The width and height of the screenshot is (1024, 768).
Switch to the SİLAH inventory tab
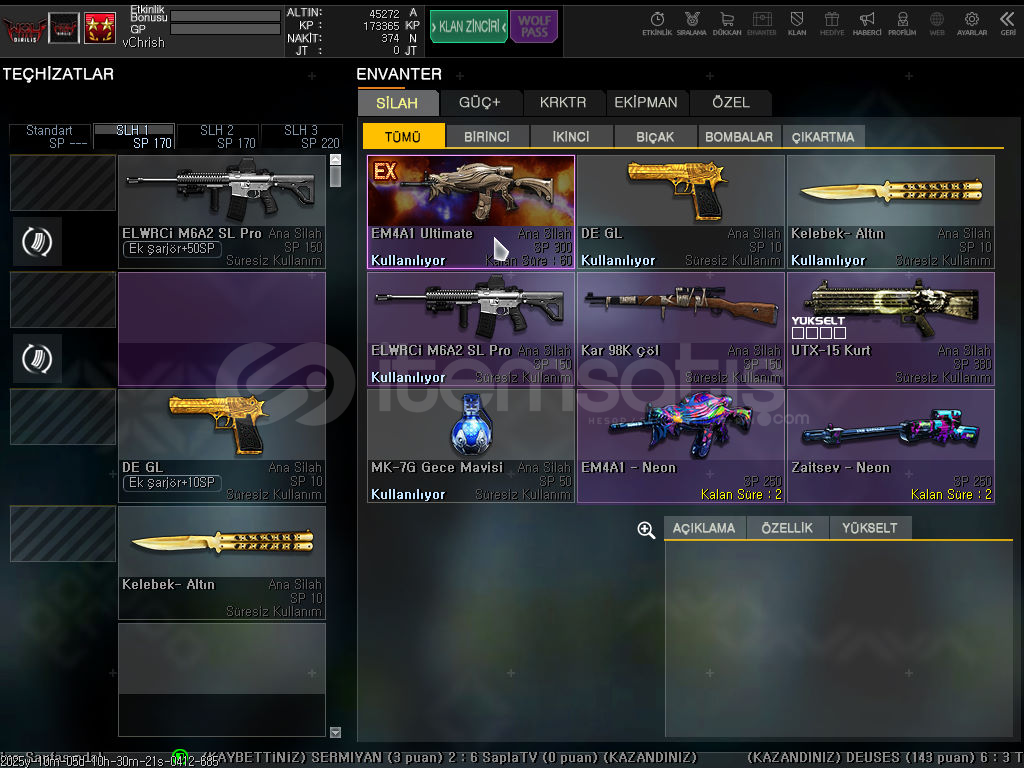tap(397, 103)
